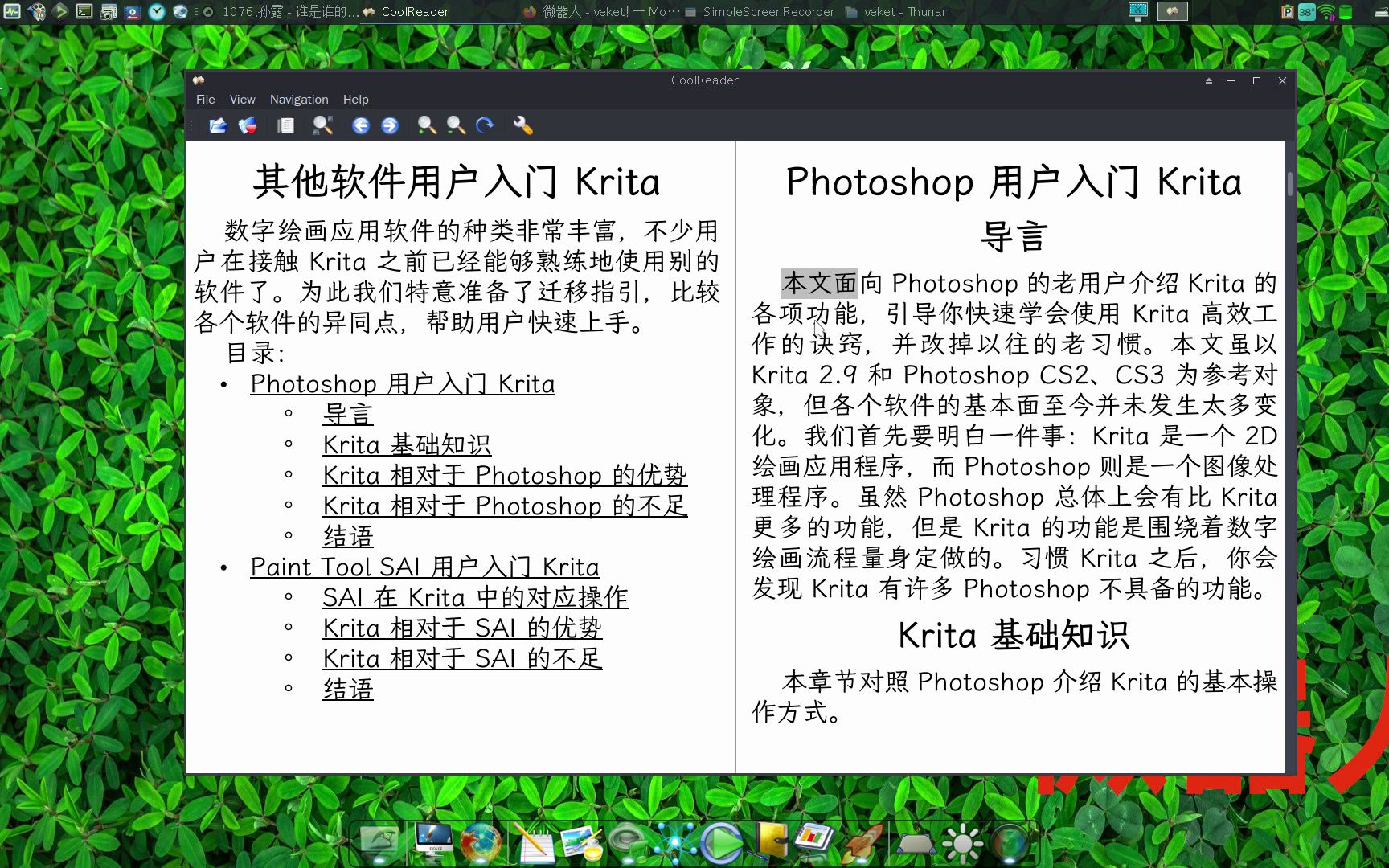Follow the 'Paint Tool SAI 用户入门 Krita' link
The image size is (1389, 868).
424,567
